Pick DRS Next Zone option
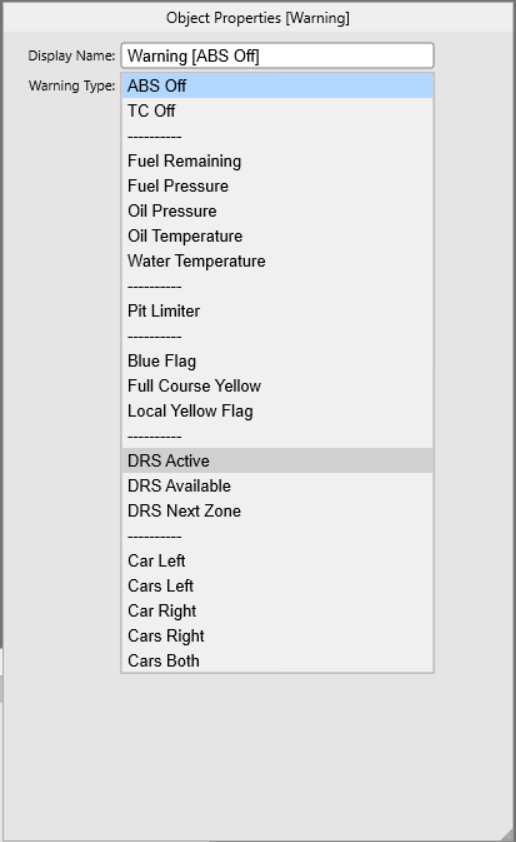Image resolution: width=516 pixels, height=842 pixels. [x=277, y=510]
